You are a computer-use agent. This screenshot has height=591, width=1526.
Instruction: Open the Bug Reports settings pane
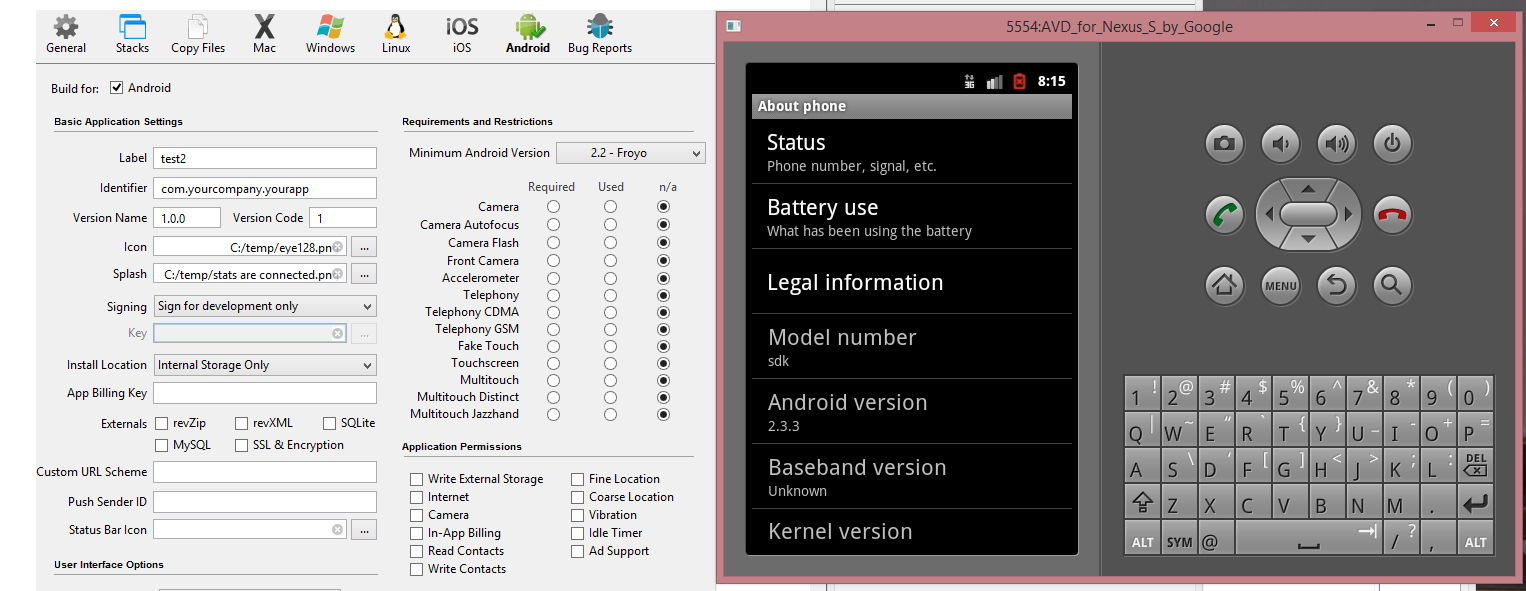click(599, 33)
